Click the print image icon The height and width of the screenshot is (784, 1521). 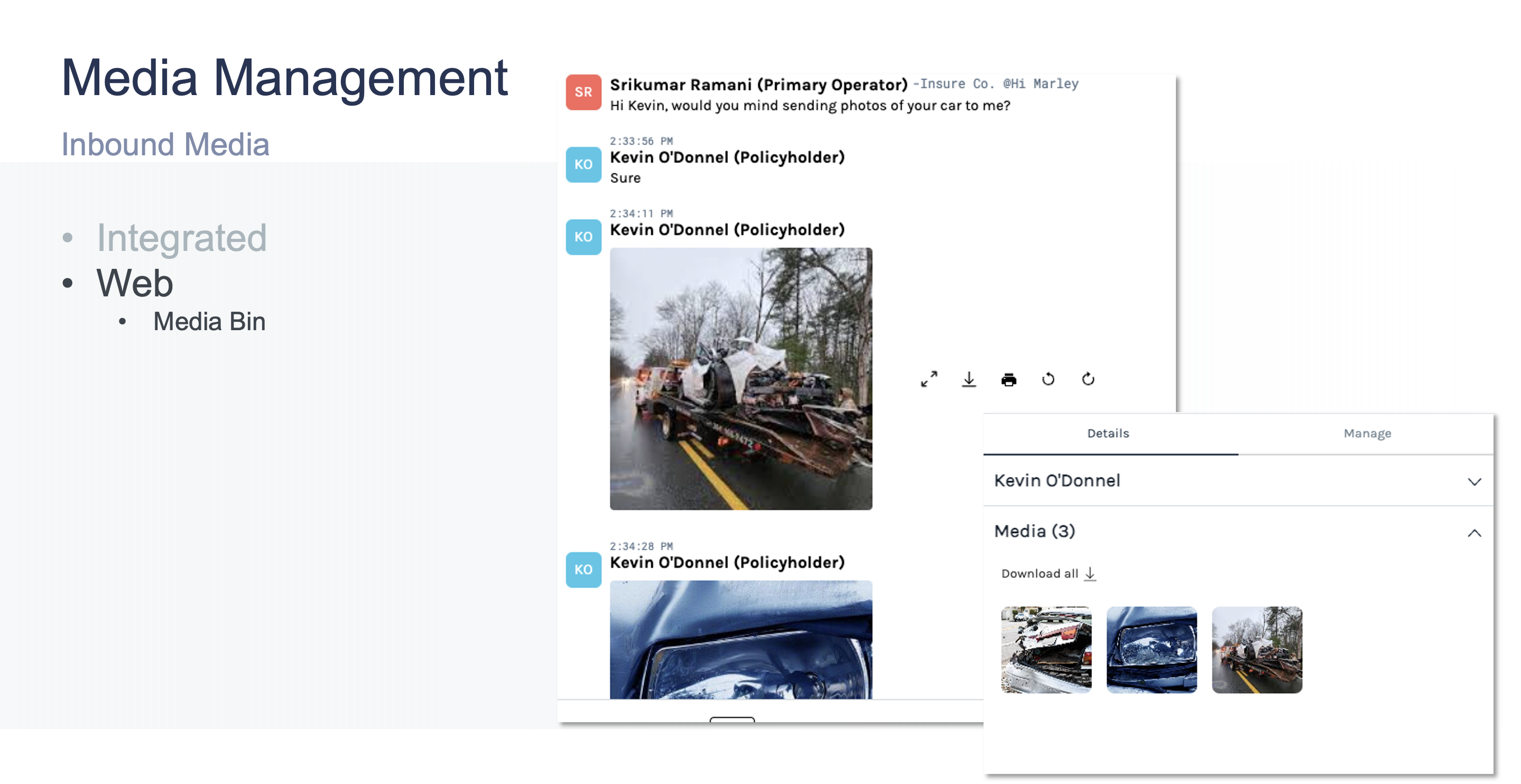coord(1008,379)
